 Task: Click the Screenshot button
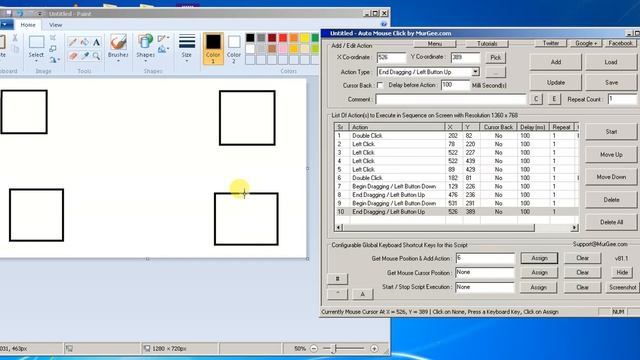click(622, 287)
